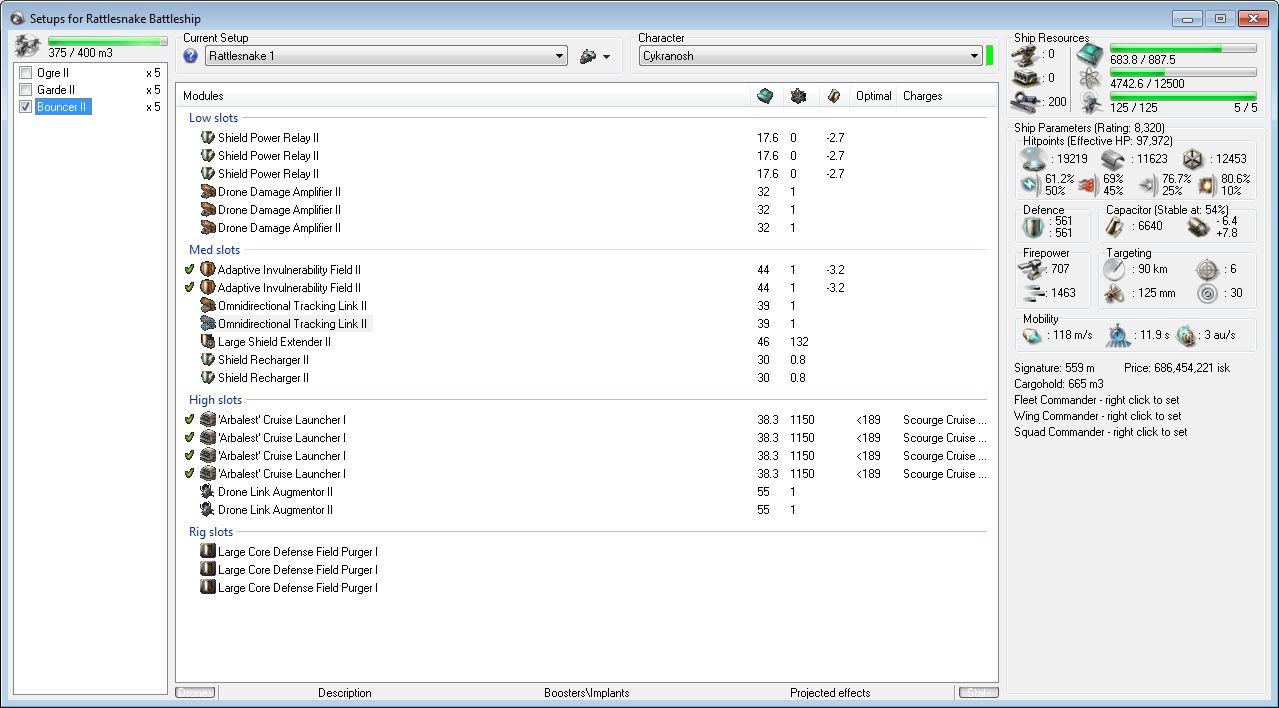Click the shield hitpoints icon showing 19219
This screenshot has width=1279, height=708.
pyautogui.click(x=1031, y=159)
